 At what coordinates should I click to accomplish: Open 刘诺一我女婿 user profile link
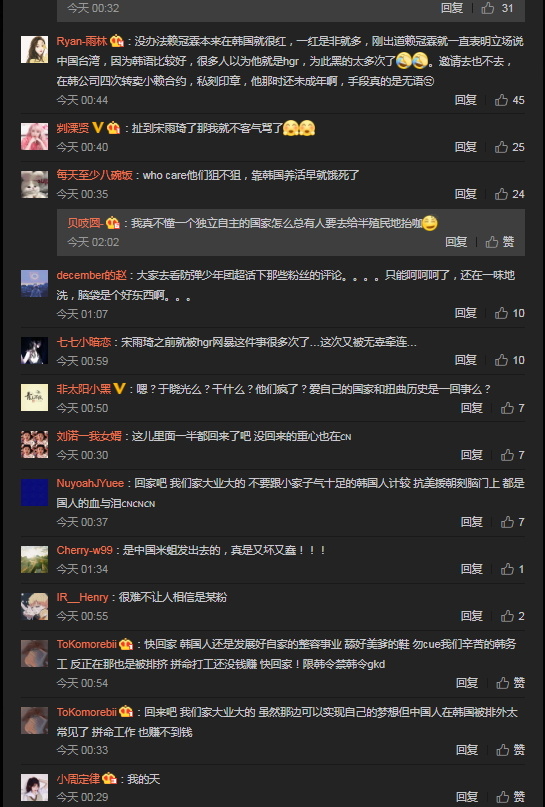point(89,436)
